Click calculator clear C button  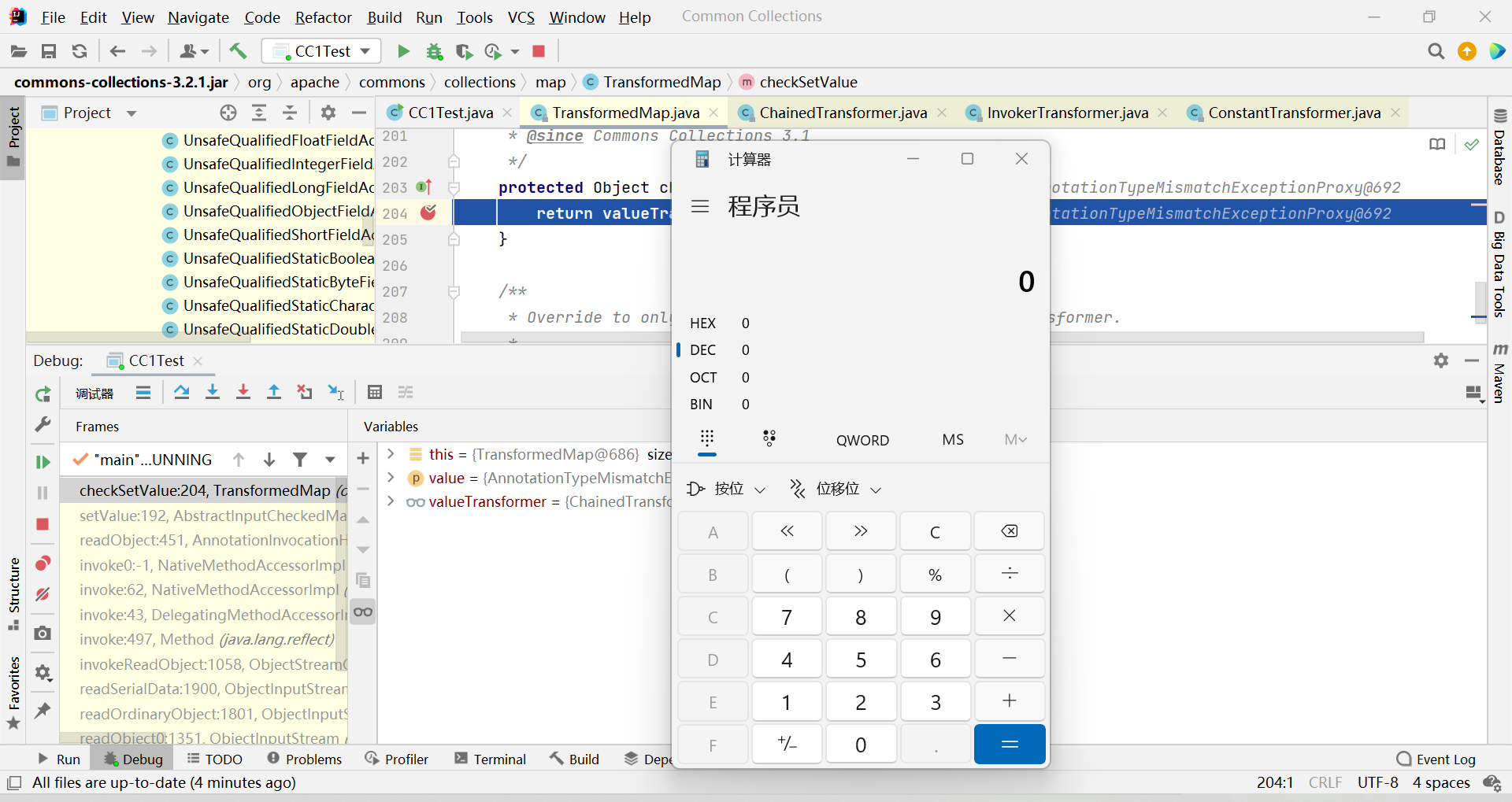pyautogui.click(x=935, y=531)
